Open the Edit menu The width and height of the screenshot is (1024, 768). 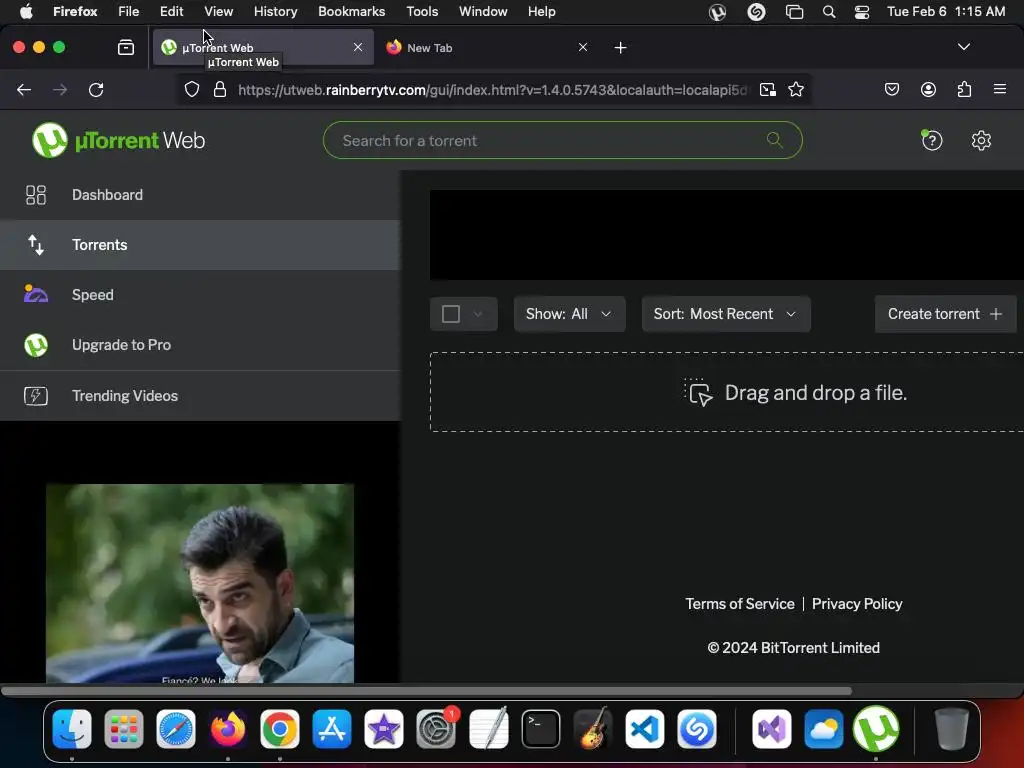pos(172,12)
